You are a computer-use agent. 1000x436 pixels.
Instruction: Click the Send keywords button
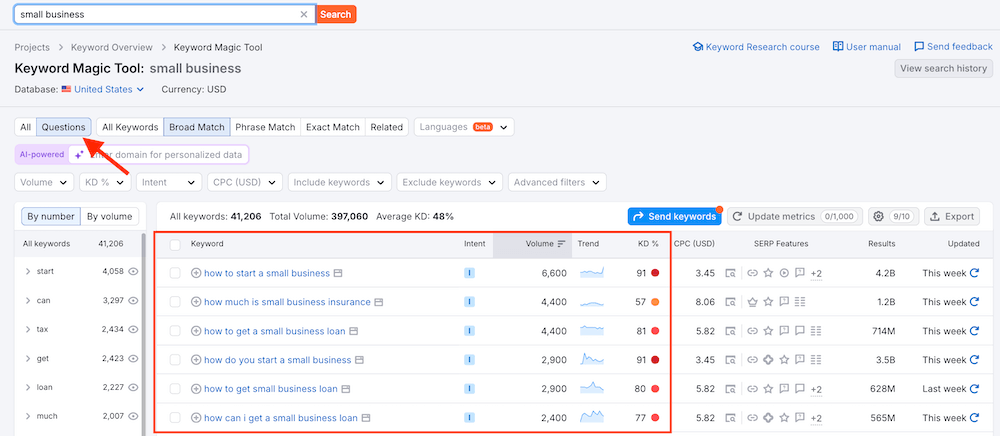click(x=673, y=216)
